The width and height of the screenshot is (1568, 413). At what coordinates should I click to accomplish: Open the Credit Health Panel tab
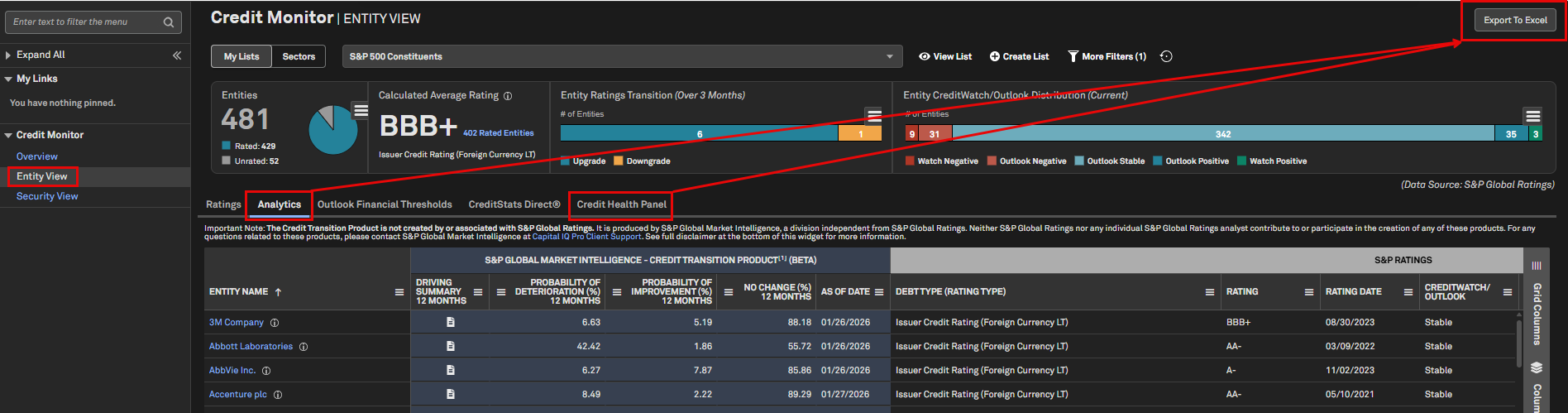pos(622,204)
